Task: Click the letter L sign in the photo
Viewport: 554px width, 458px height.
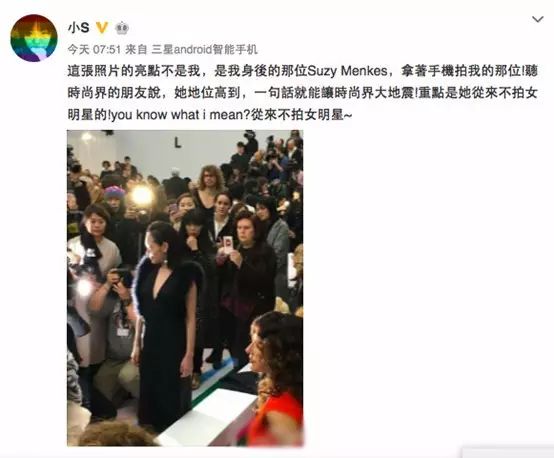Action: (178, 143)
